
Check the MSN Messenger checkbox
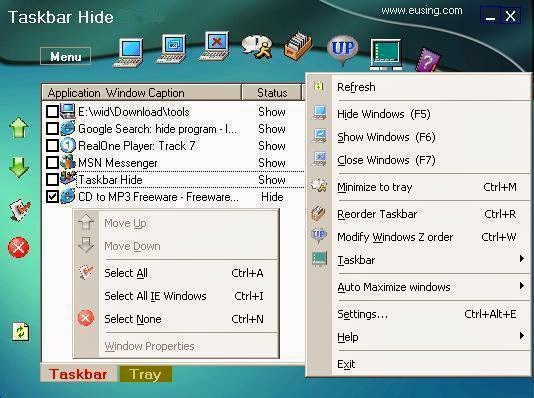[x=52, y=162]
